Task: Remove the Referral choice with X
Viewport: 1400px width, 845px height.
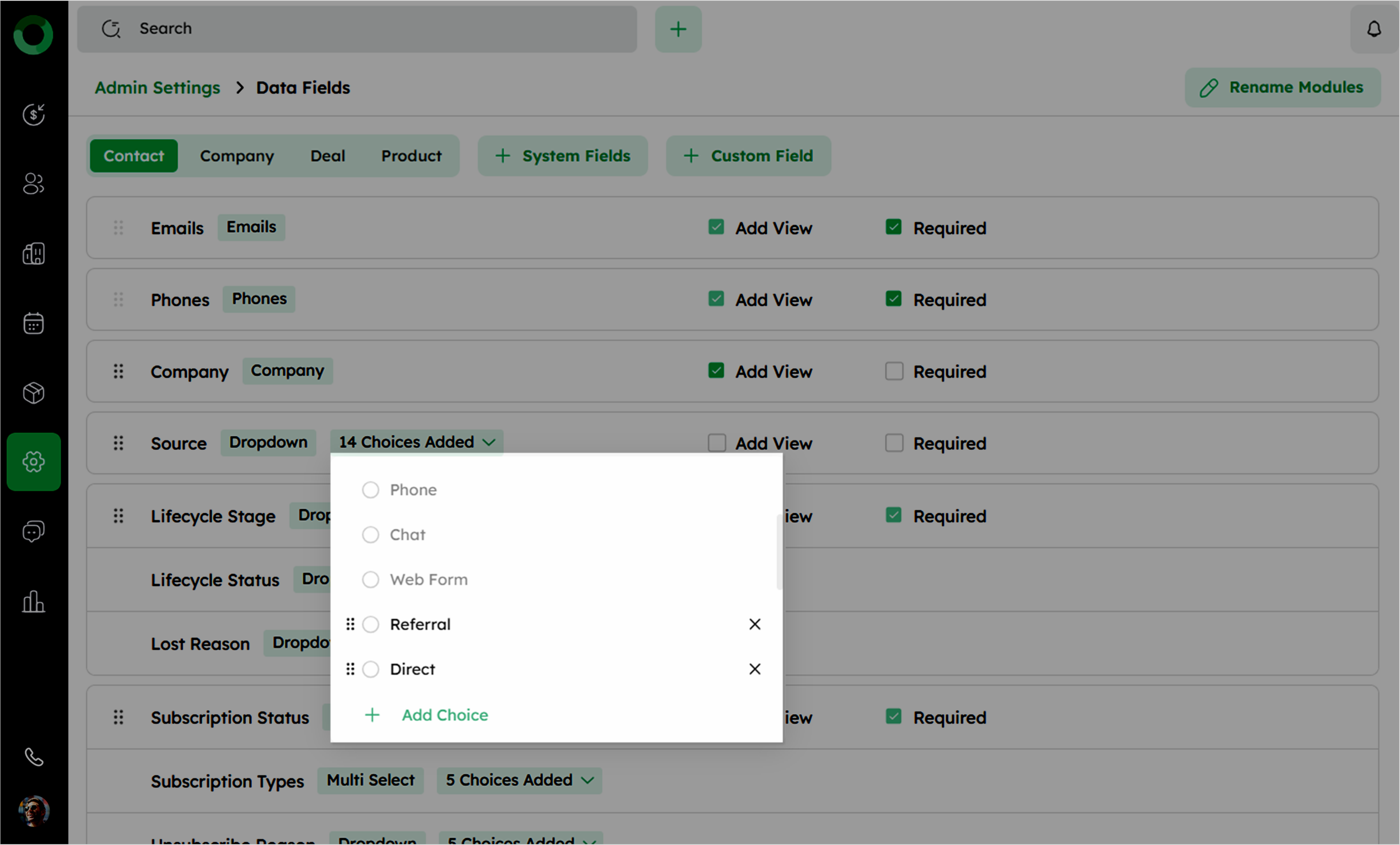Action: [754, 624]
